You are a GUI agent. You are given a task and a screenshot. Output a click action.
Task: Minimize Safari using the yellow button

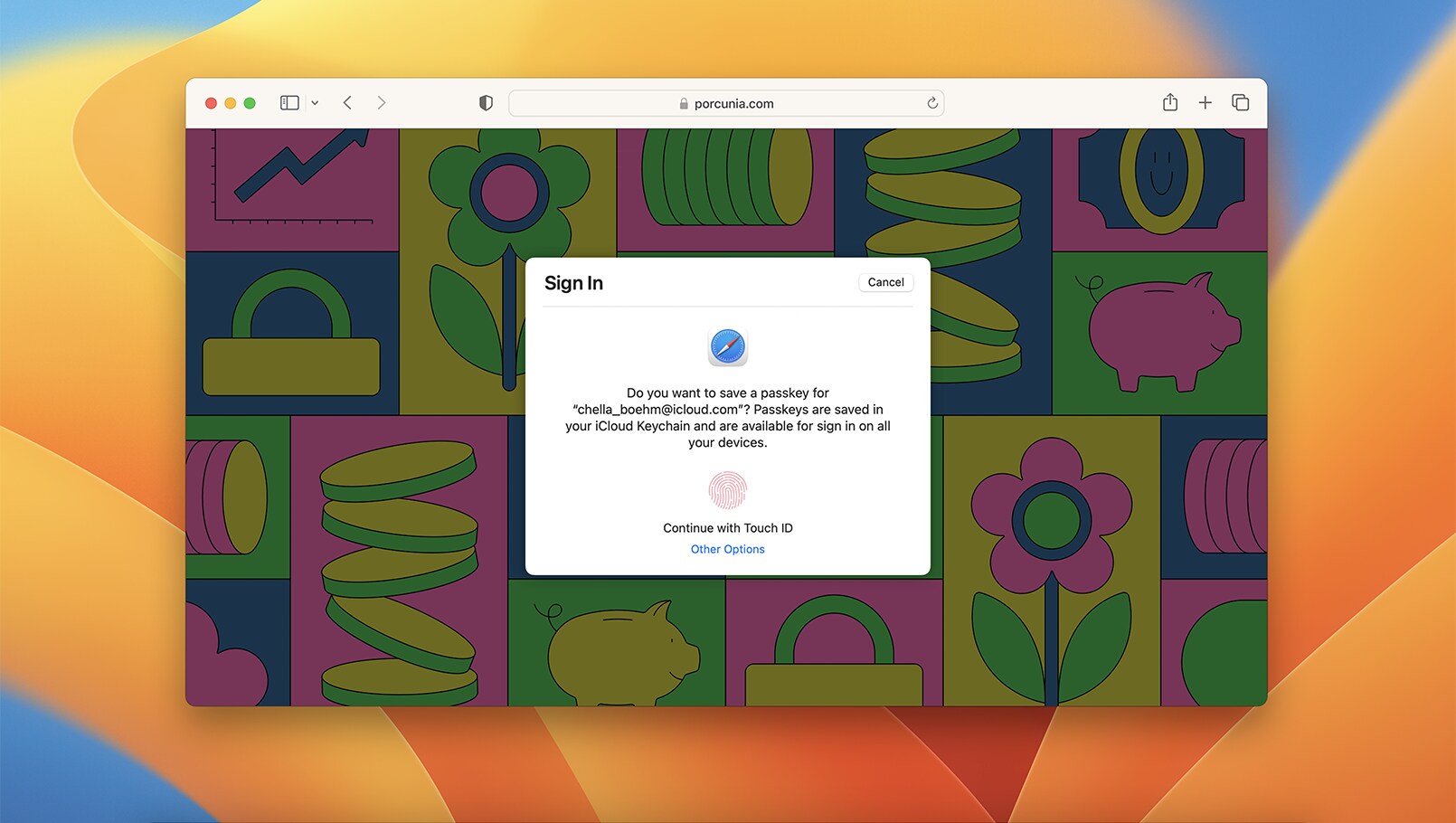[231, 103]
